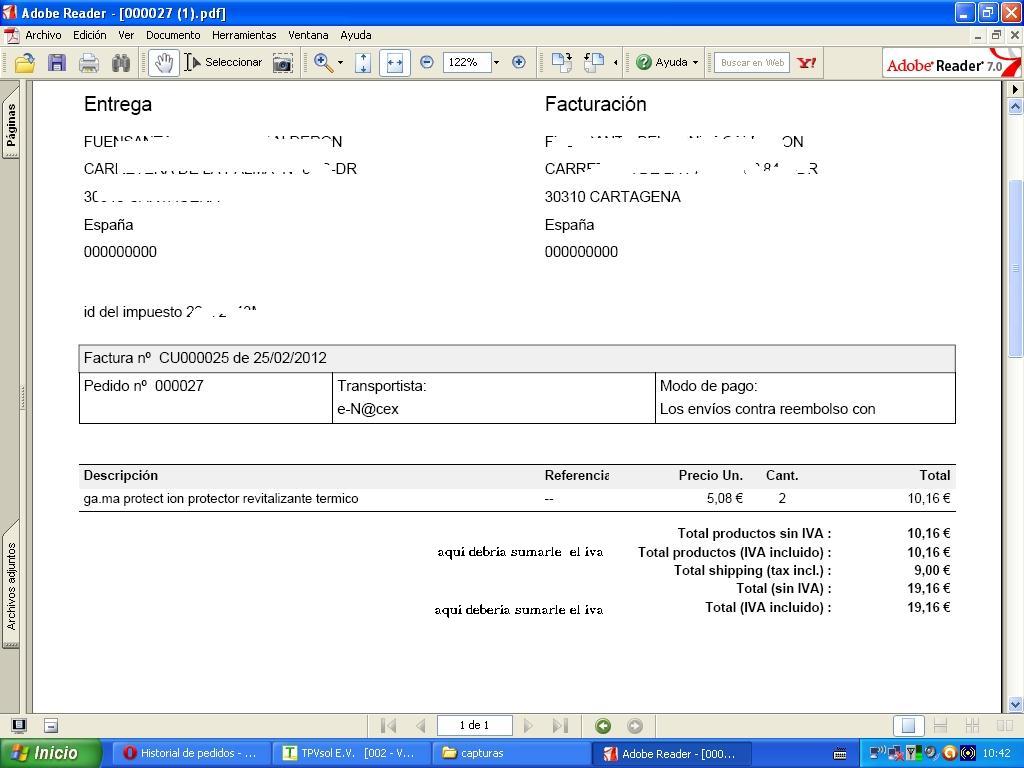The width and height of the screenshot is (1024, 768).
Task: Activate the Snapshot camera tool
Action: (x=283, y=63)
